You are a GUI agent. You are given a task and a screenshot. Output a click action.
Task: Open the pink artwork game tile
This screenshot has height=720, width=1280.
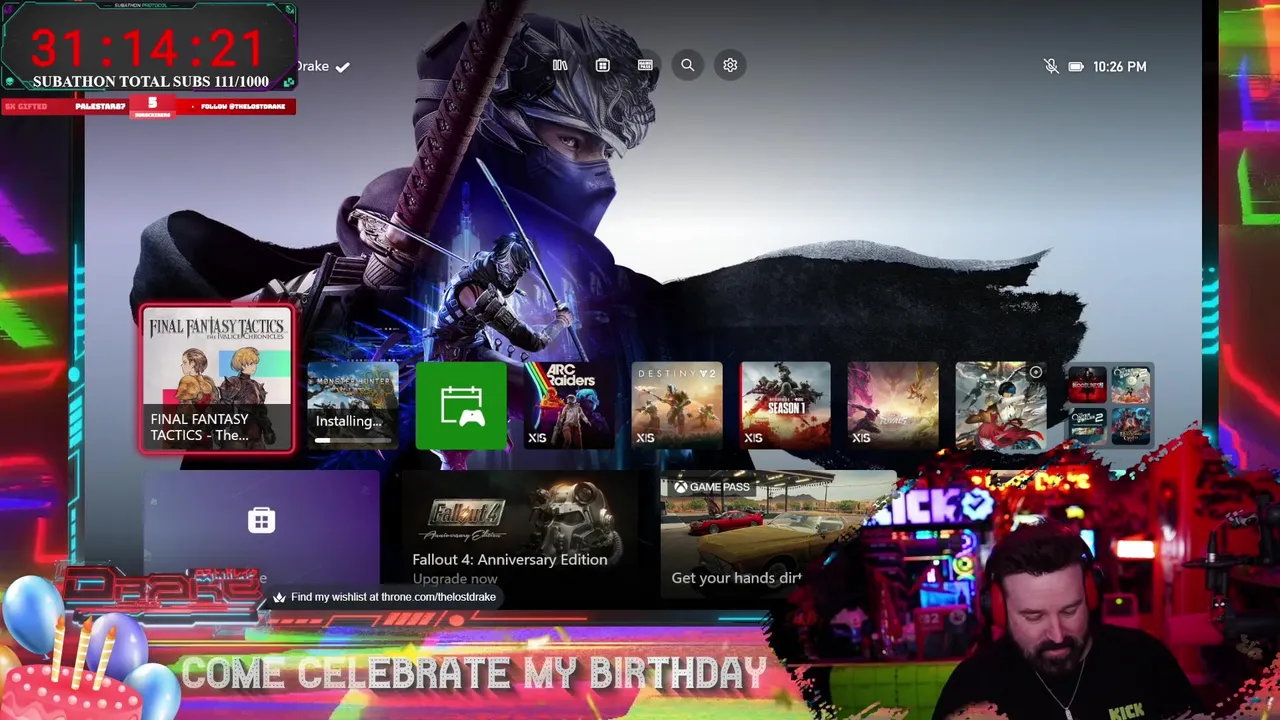(893, 405)
